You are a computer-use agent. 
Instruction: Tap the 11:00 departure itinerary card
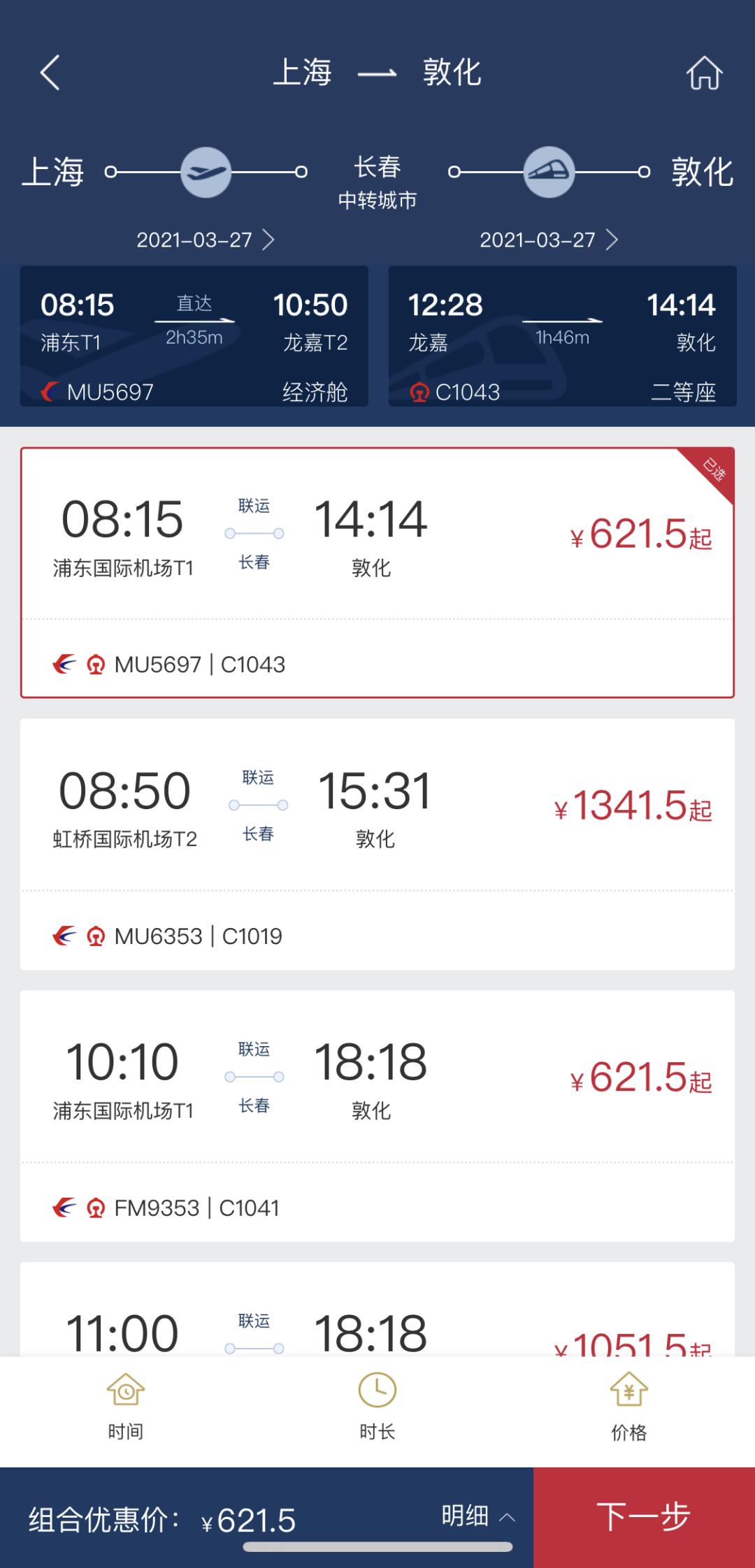point(377,1314)
